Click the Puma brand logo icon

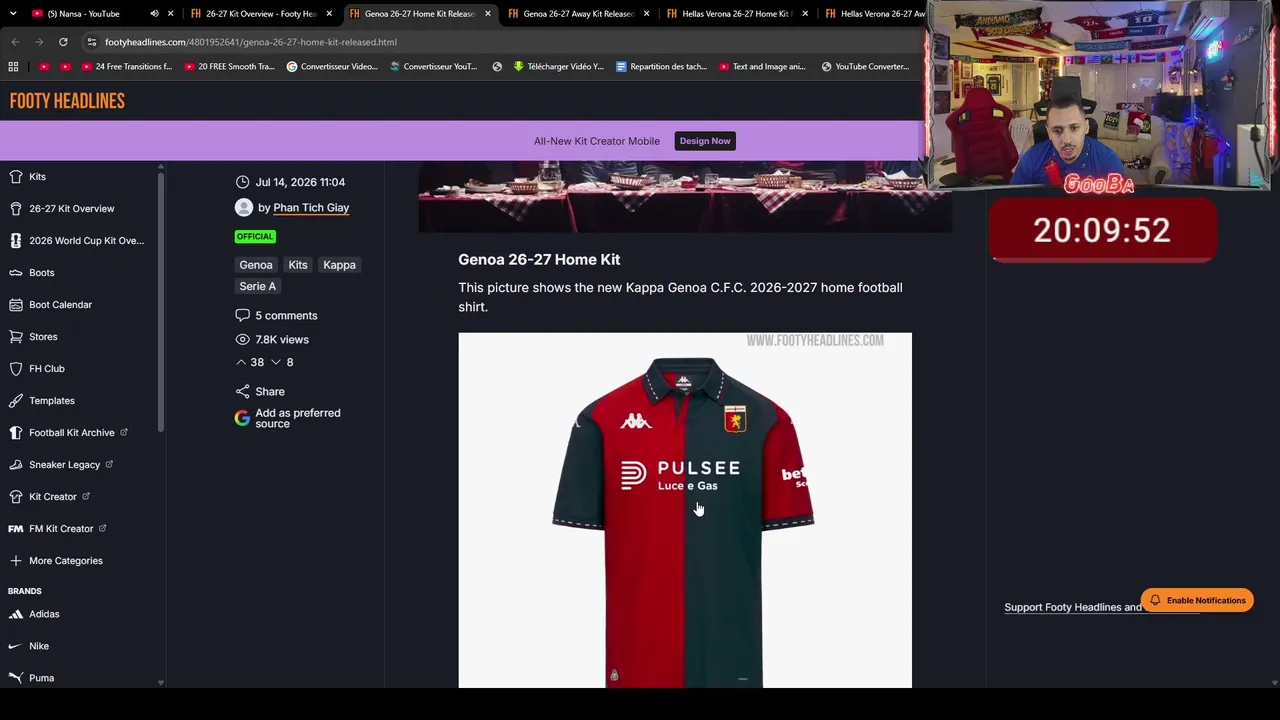coord(15,678)
